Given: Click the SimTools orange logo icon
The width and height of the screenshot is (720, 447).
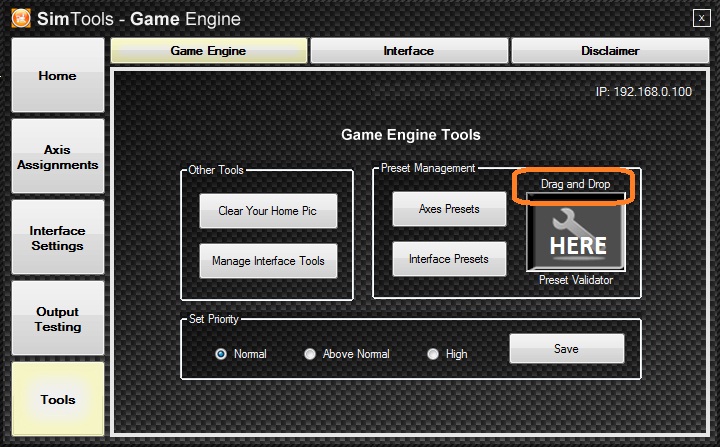Looking at the screenshot, I should (x=21, y=18).
